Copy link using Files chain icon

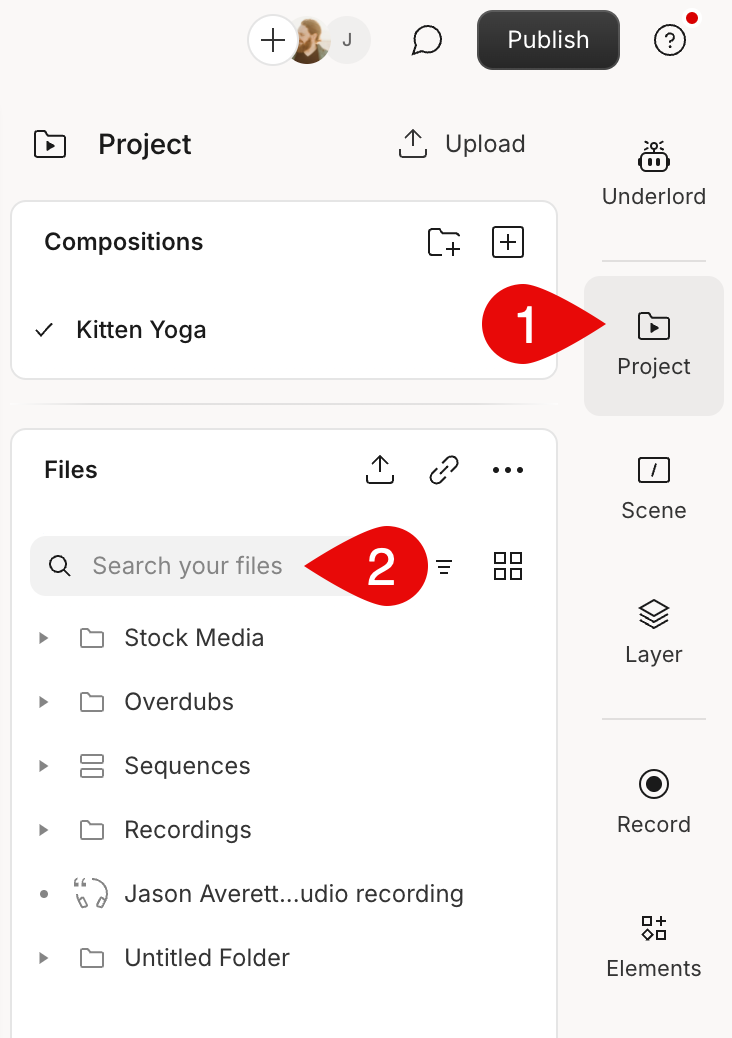443,470
